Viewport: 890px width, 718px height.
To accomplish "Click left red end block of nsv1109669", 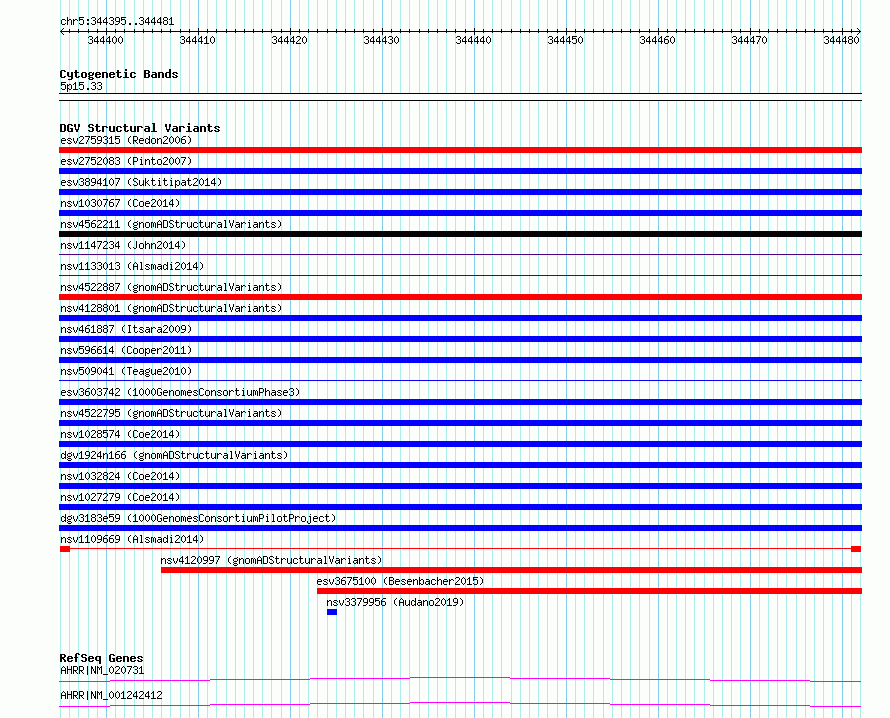I will point(65,549).
